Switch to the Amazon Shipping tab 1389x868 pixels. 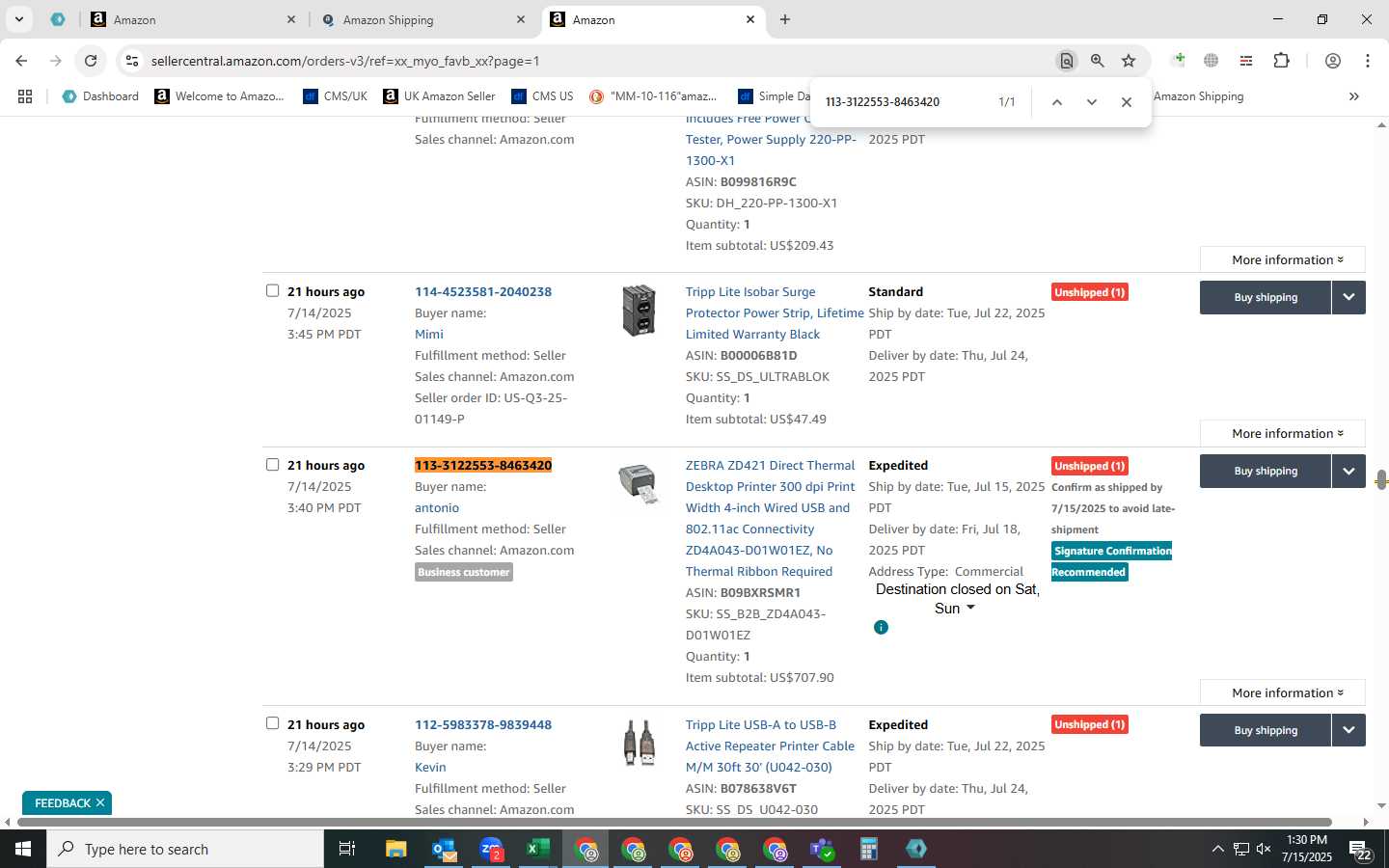[x=424, y=19]
